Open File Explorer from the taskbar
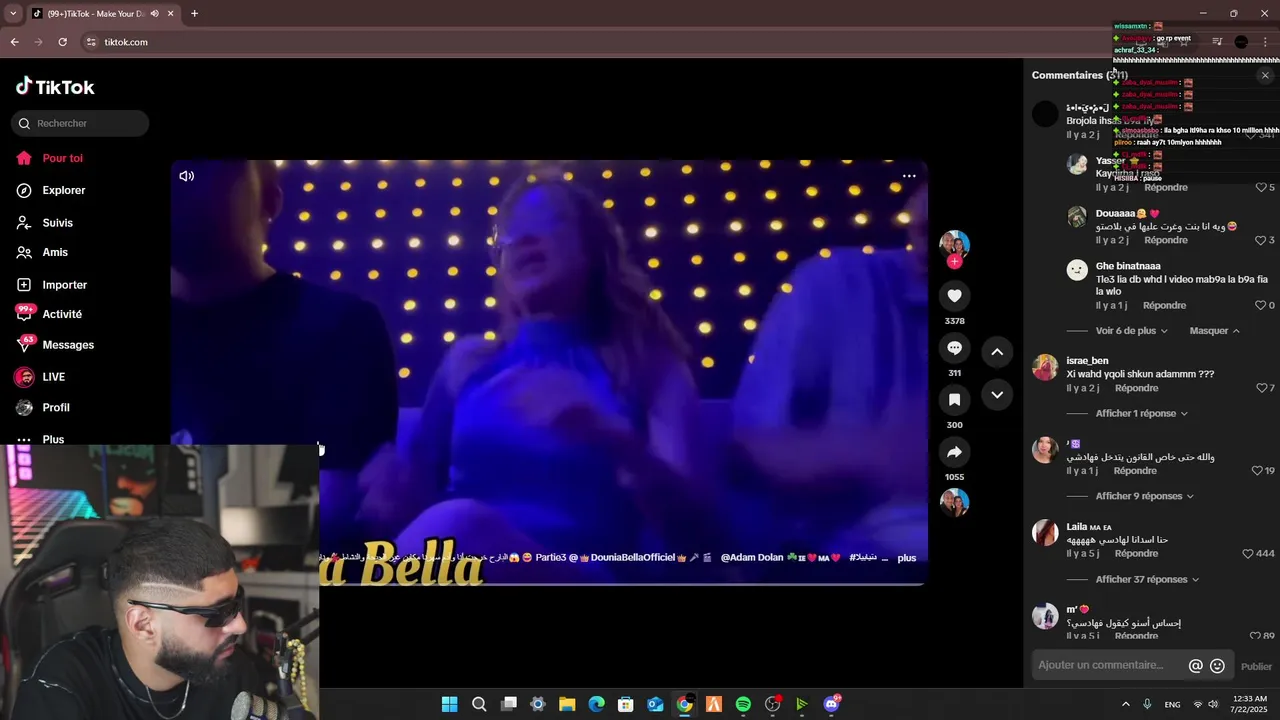Image resolution: width=1280 pixels, height=720 pixels. point(567,704)
